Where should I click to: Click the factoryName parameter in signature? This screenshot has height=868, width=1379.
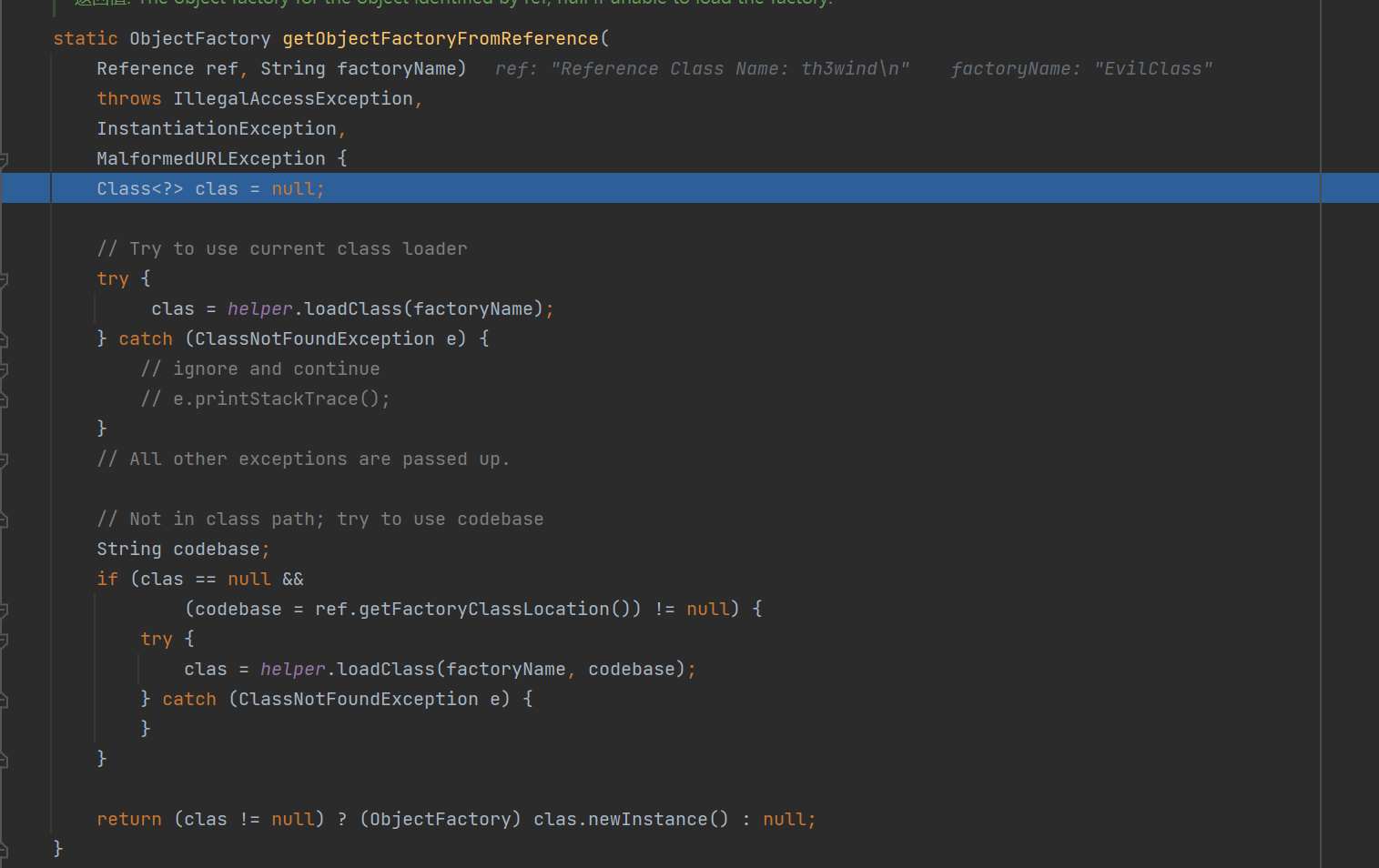pyautogui.click(x=397, y=68)
